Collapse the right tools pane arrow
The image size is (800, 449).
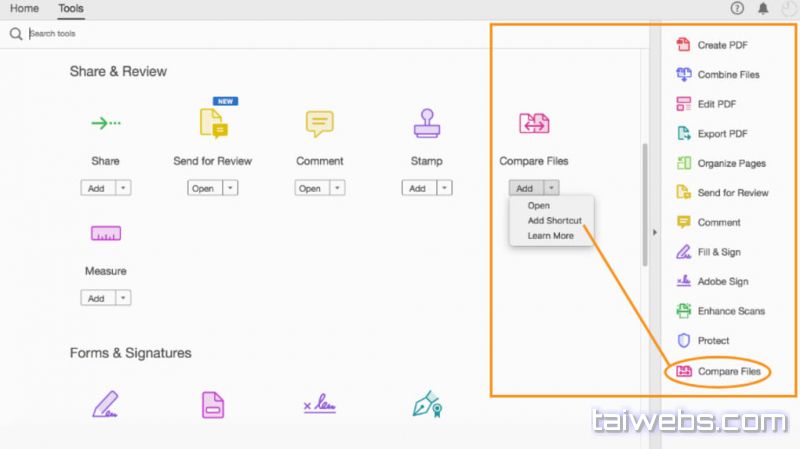tap(655, 232)
